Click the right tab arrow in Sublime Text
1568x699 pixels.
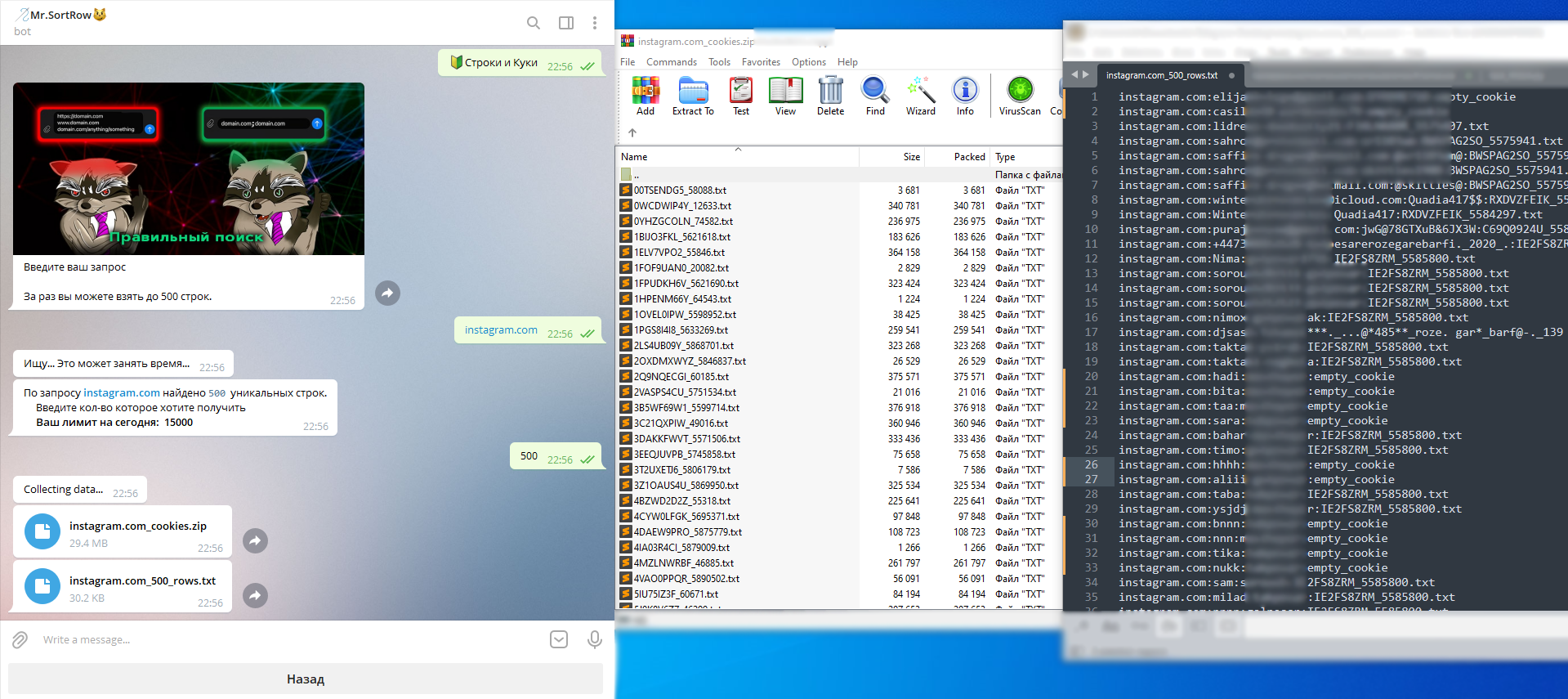(x=1086, y=74)
